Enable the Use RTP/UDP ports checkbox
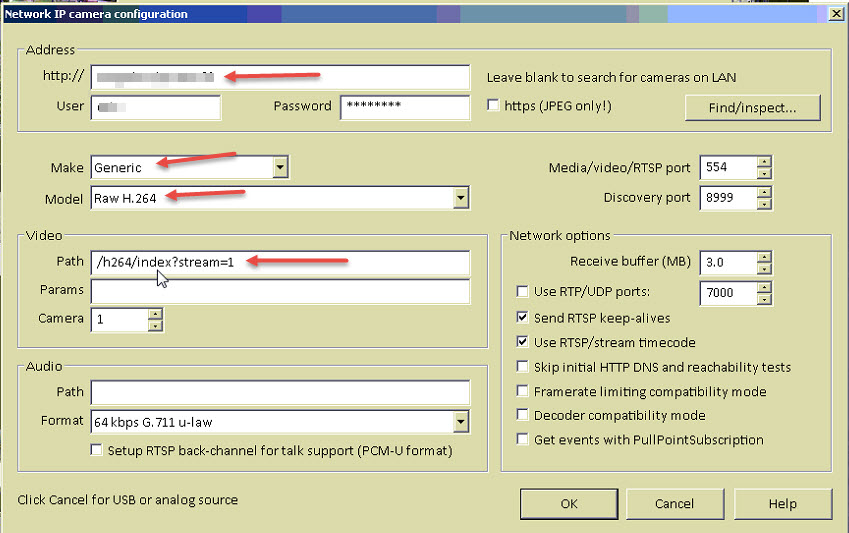This screenshot has width=849, height=533. (522, 292)
